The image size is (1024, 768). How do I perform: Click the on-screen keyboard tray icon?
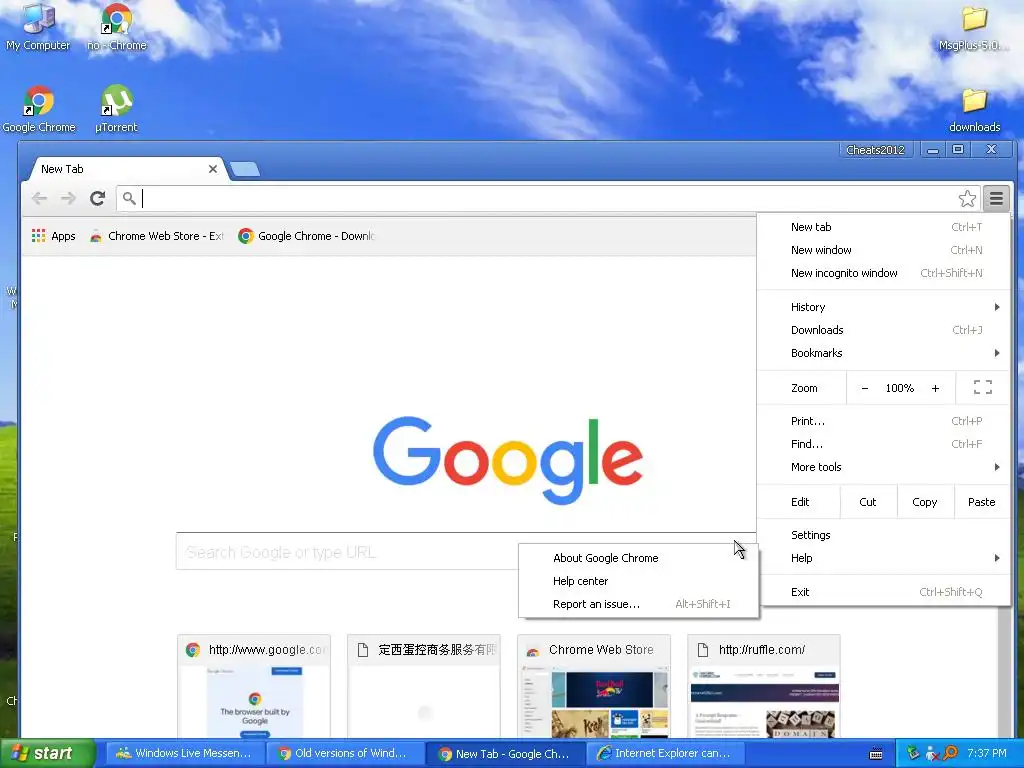point(876,753)
